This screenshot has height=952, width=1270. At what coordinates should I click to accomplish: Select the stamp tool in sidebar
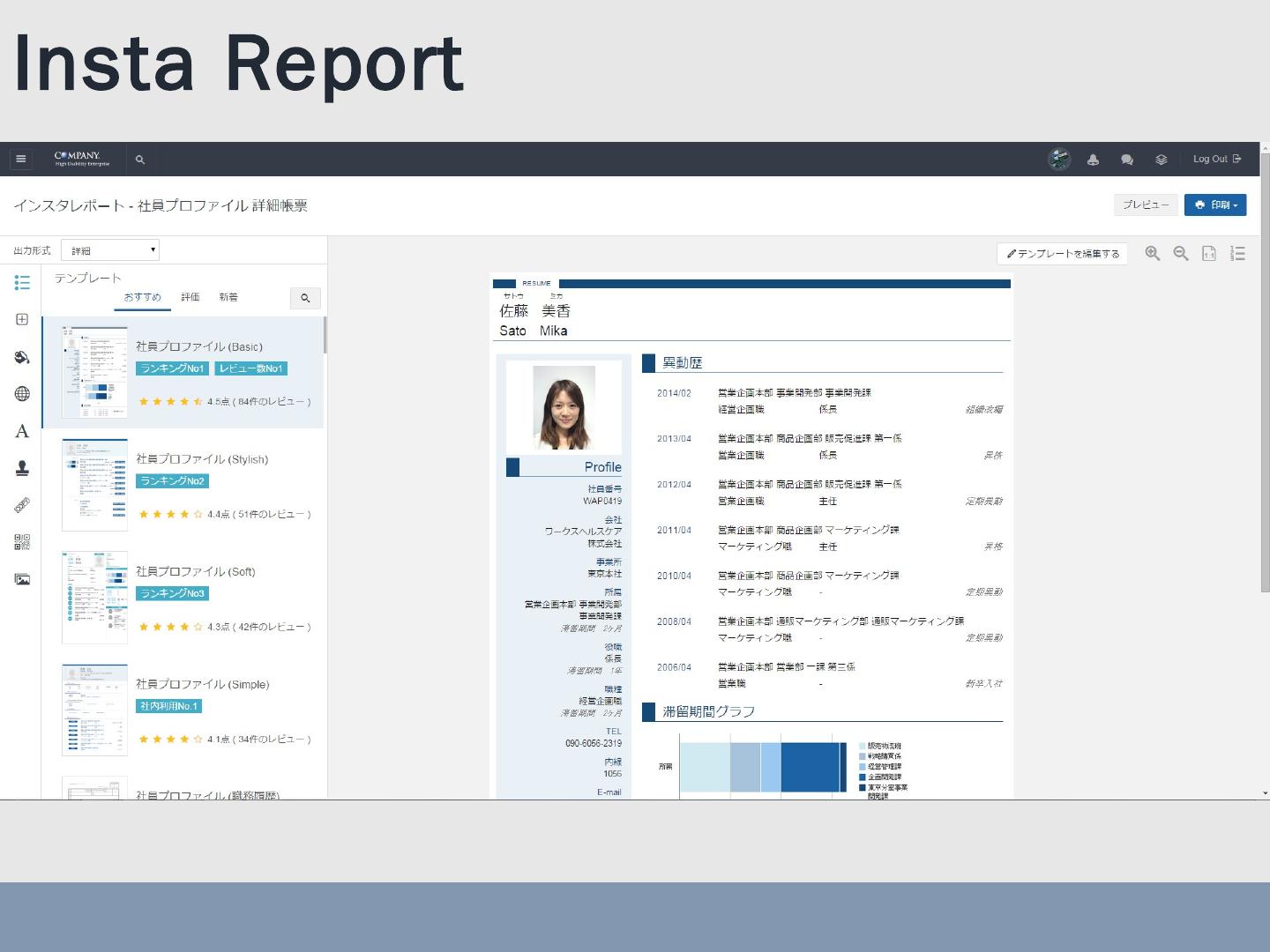pyautogui.click(x=22, y=468)
